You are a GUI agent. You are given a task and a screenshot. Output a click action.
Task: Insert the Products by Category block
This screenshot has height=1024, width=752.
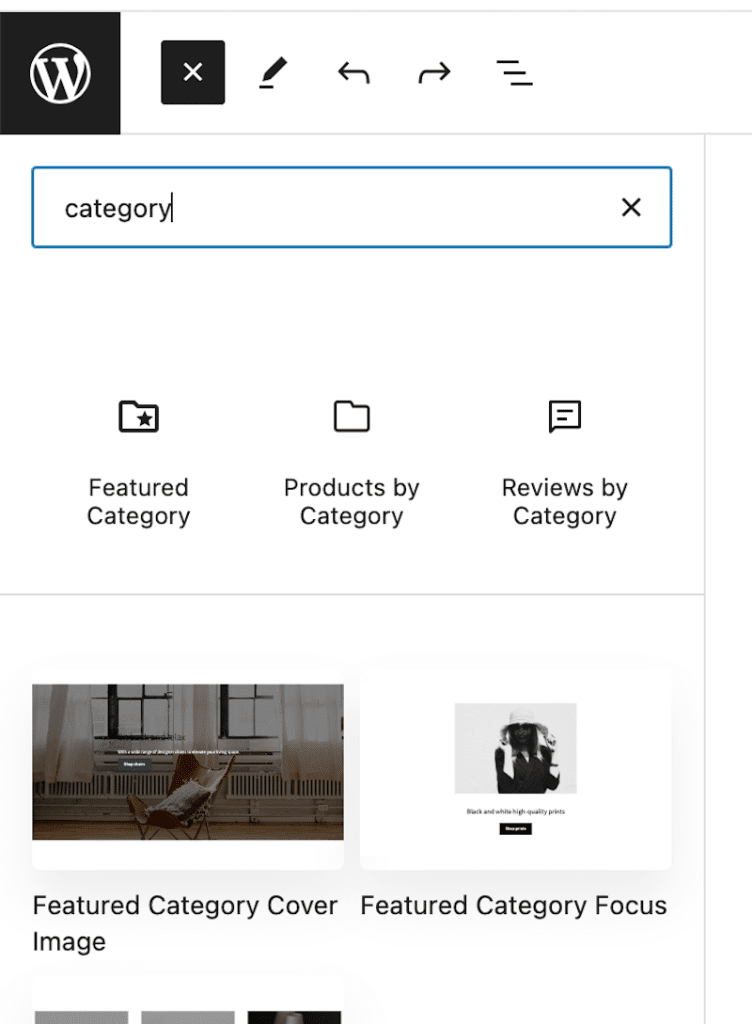[352, 464]
